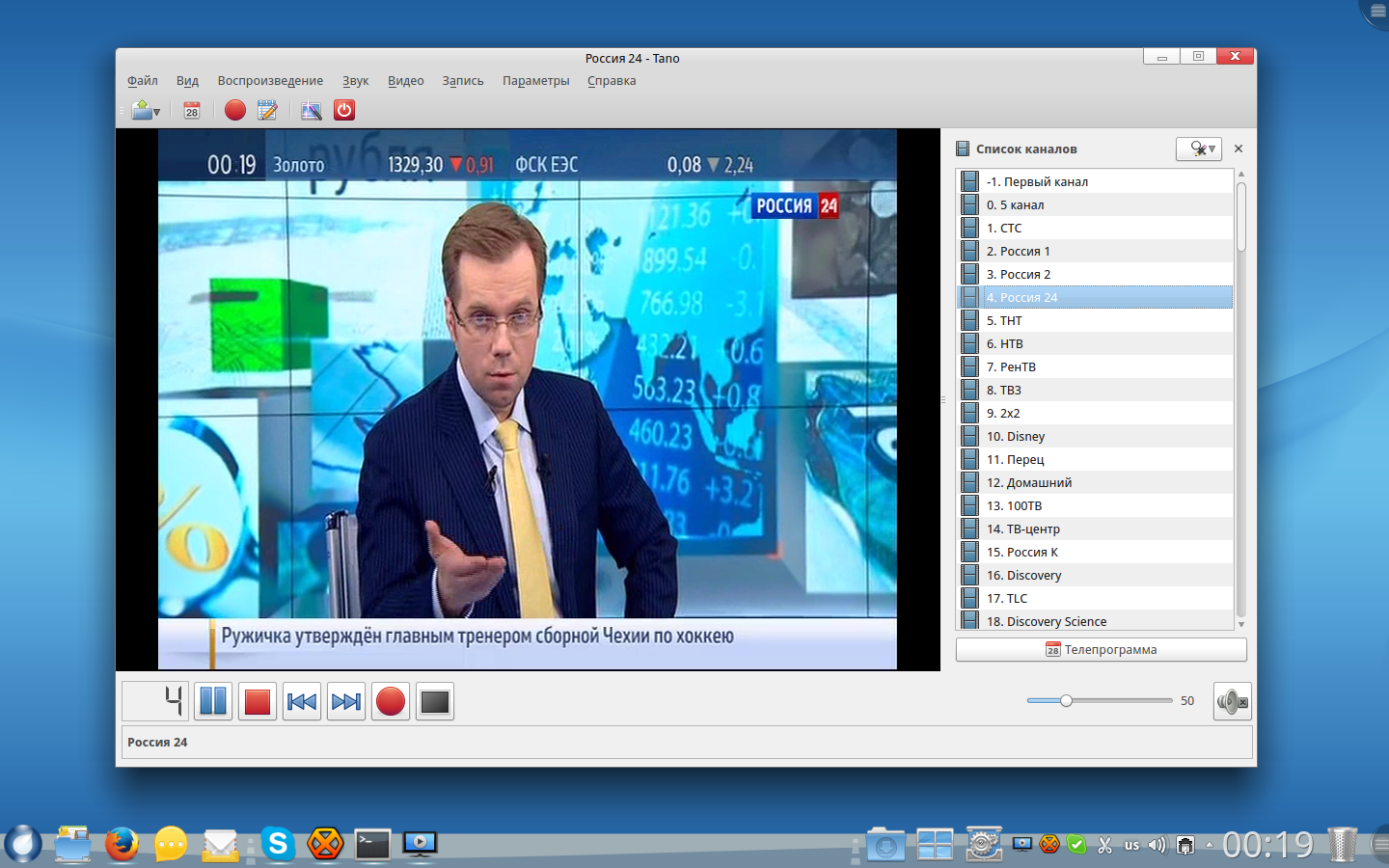Open the recording timers notepad icon
This screenshot has width=1389, height=868.
pos(267,111)
